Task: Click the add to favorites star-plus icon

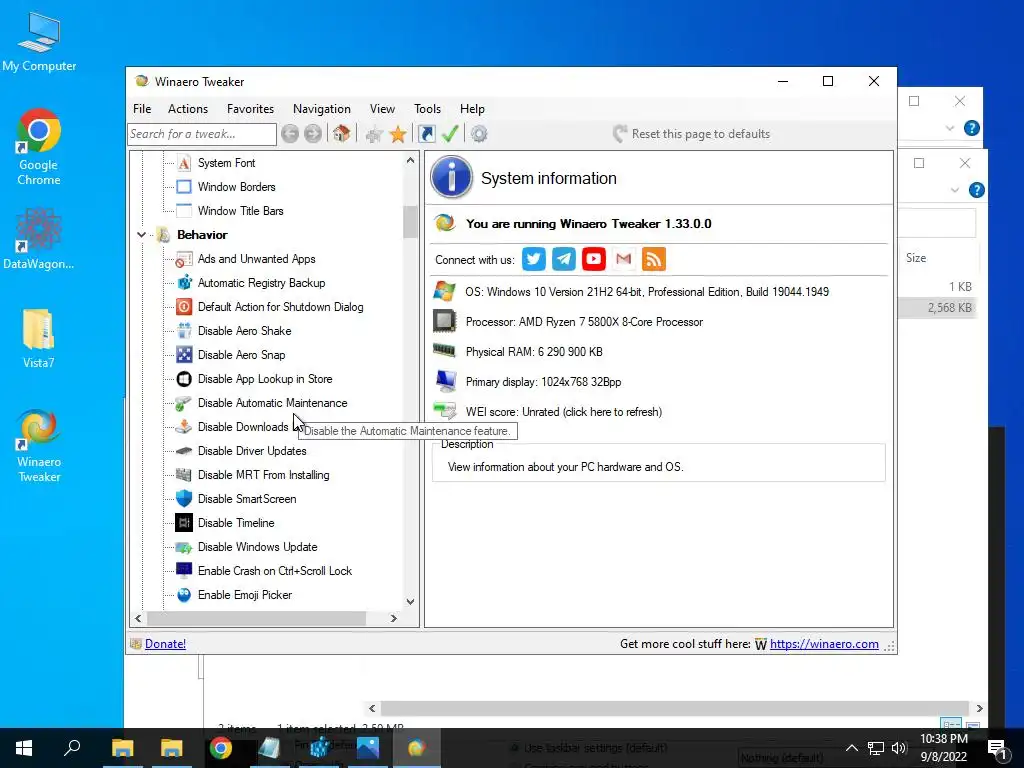Action: [x=374, y=135]
